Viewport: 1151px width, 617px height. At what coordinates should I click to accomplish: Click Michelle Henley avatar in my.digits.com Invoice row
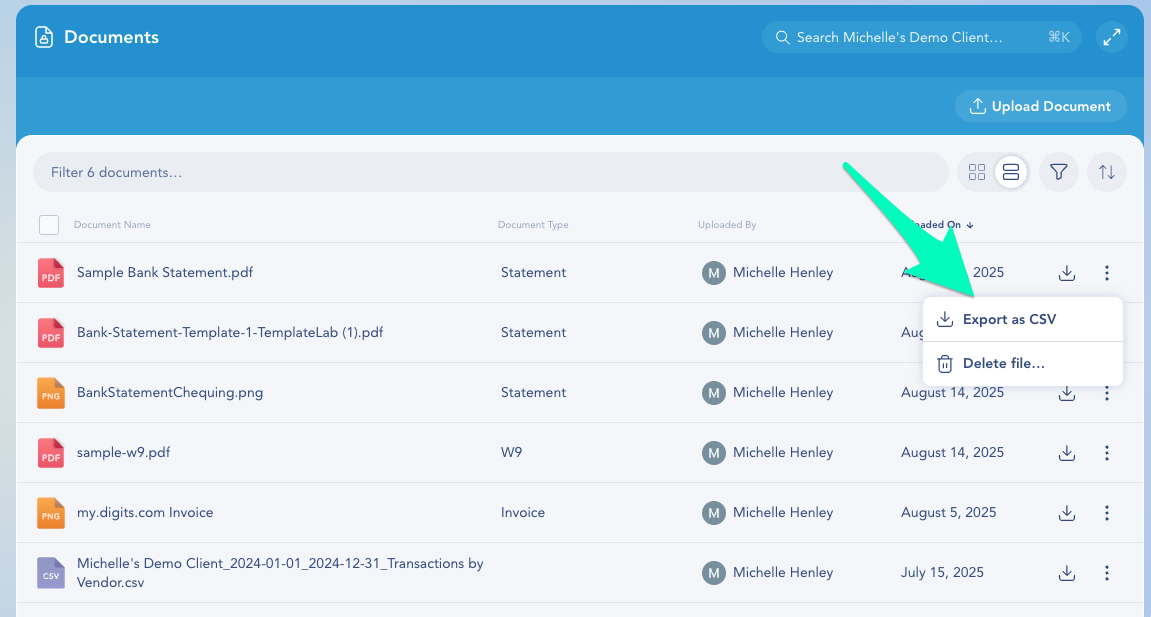click(x=714, y=513)
